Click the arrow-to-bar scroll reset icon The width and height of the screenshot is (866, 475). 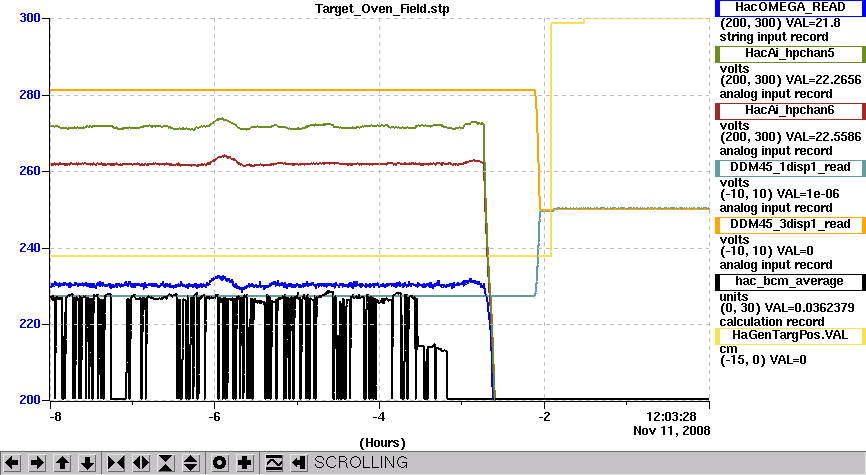pyautogui.click(x=298, y=463)
